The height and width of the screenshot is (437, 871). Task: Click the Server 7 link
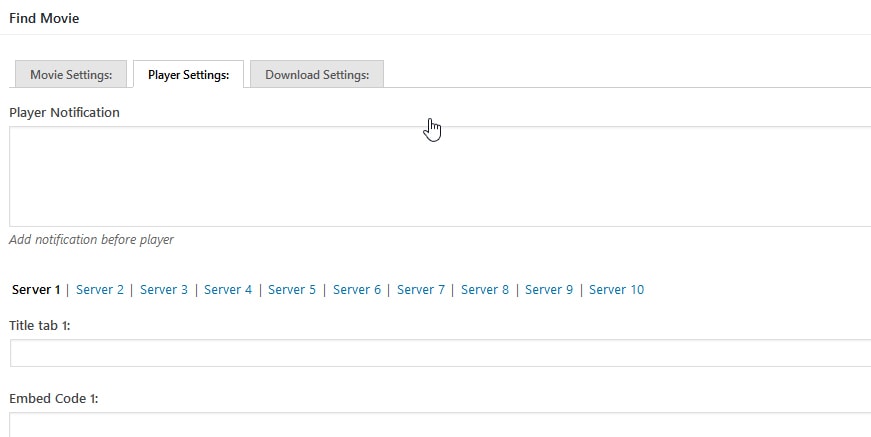[x=421, y=290]
